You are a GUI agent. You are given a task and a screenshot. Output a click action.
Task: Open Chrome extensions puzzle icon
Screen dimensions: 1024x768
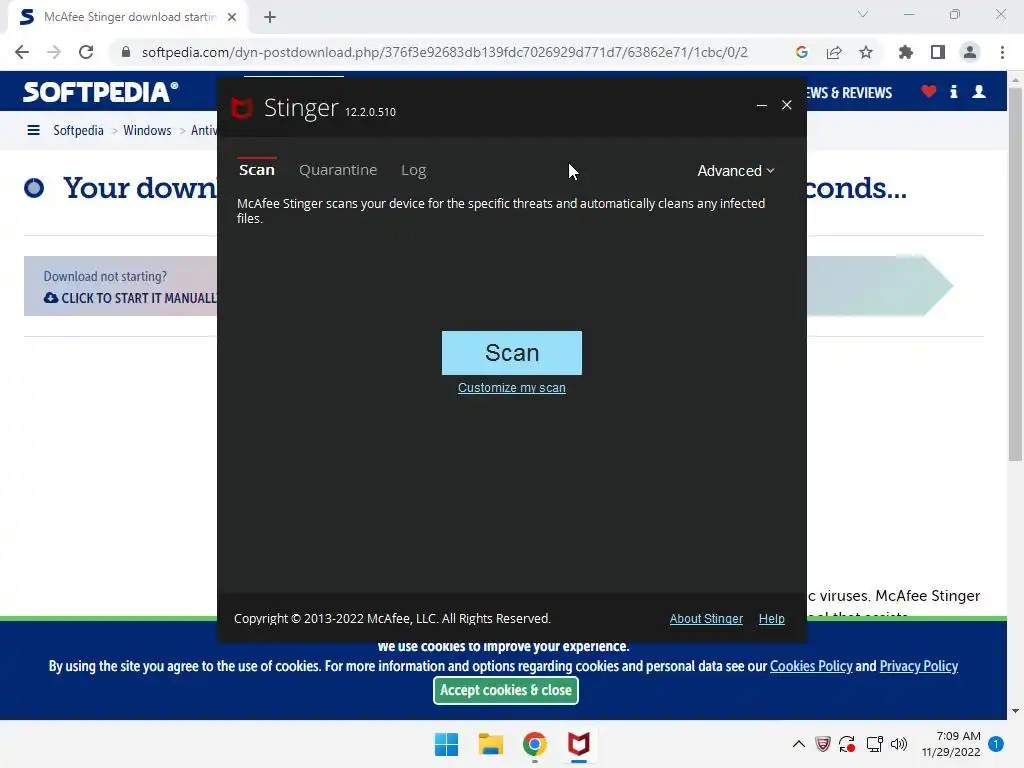(x=905, y=52)
